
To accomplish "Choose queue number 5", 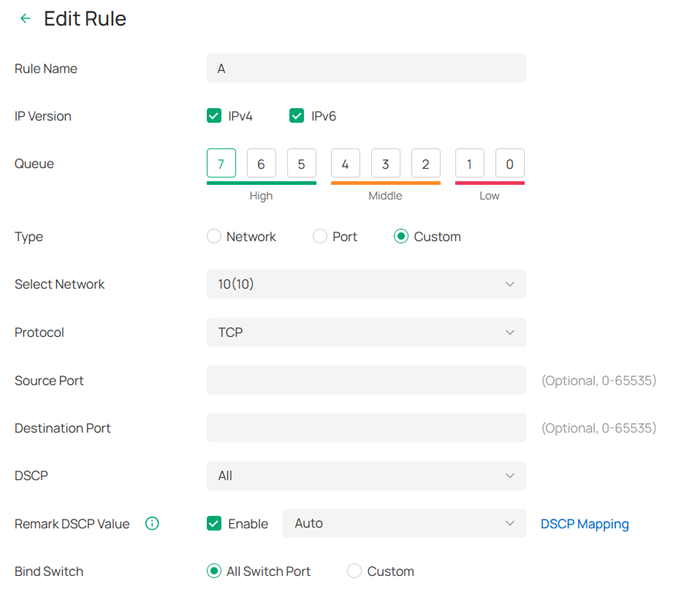I will 301,163.
